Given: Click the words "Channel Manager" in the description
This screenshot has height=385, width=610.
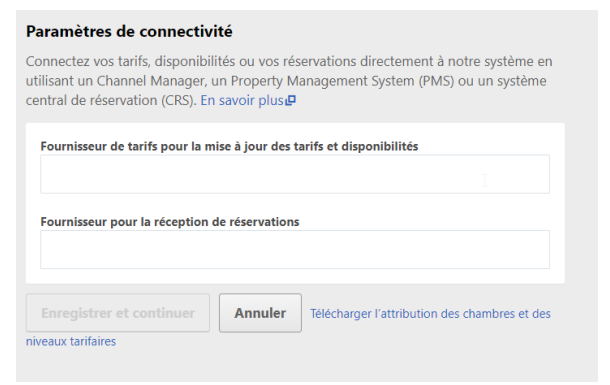Looking at the screenshot, I should 150,81.
